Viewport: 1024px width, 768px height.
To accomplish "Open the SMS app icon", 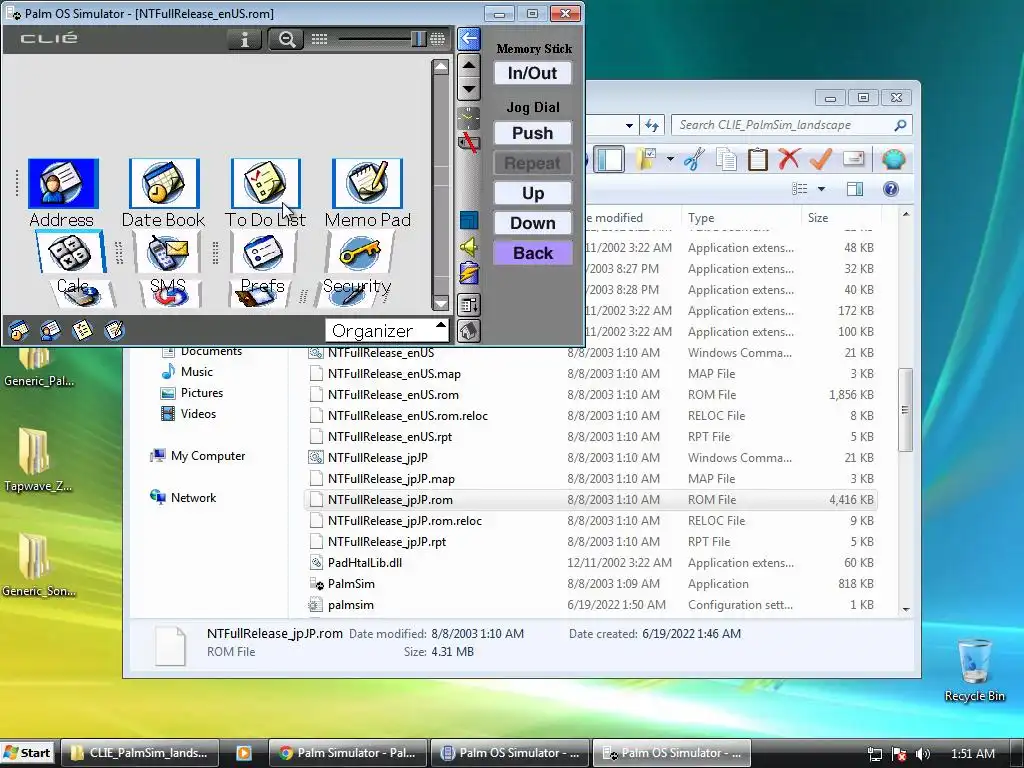I will pyautogui.click(x=168, y=252).
